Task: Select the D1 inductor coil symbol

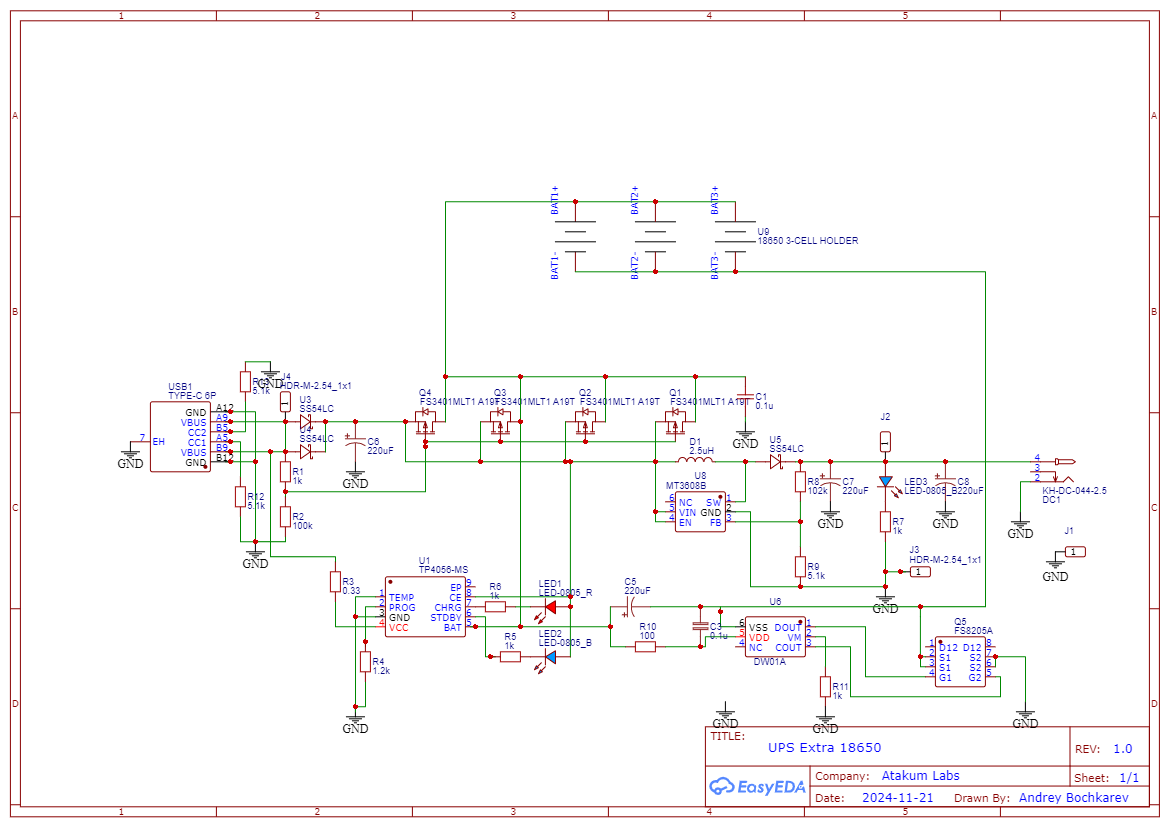Action: click(x=695, y=459)
